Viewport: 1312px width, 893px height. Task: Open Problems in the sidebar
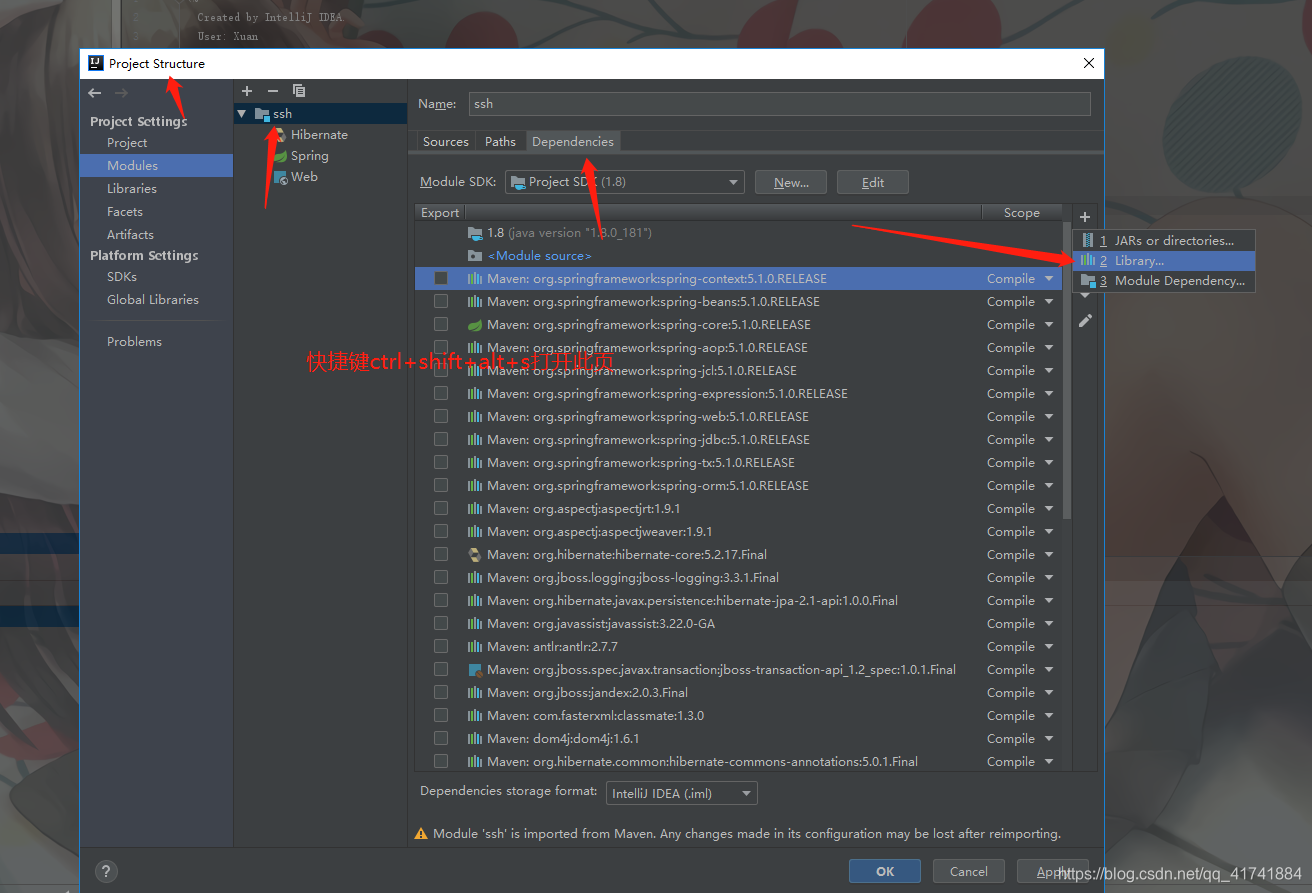pos(134,342)
